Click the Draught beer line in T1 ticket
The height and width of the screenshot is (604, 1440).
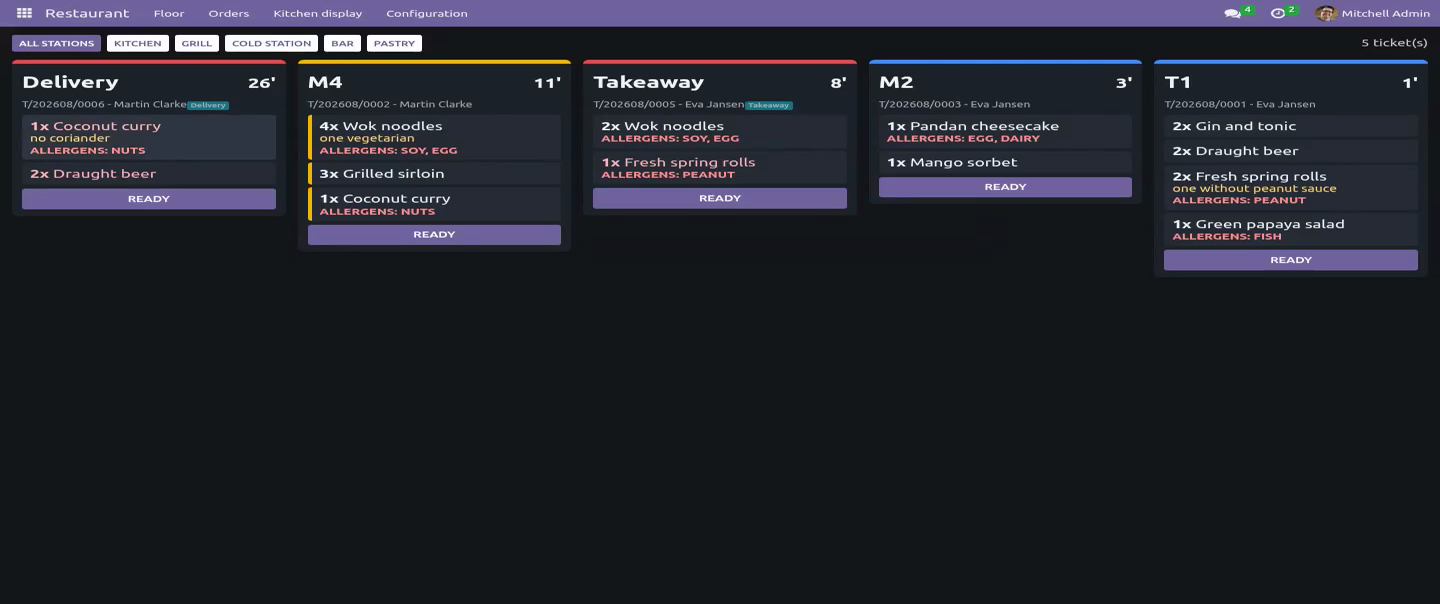(x=1291, y=151)
